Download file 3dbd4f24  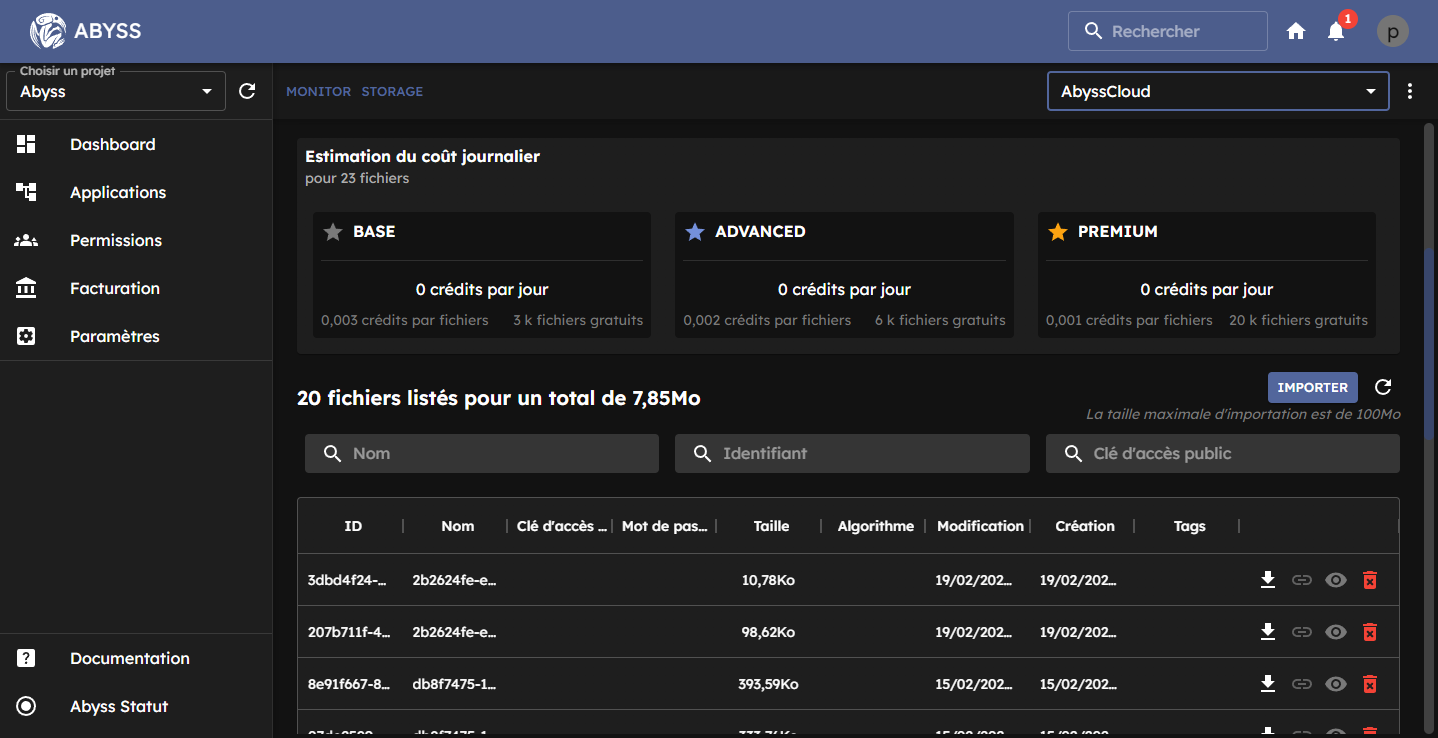point(1268,580)
